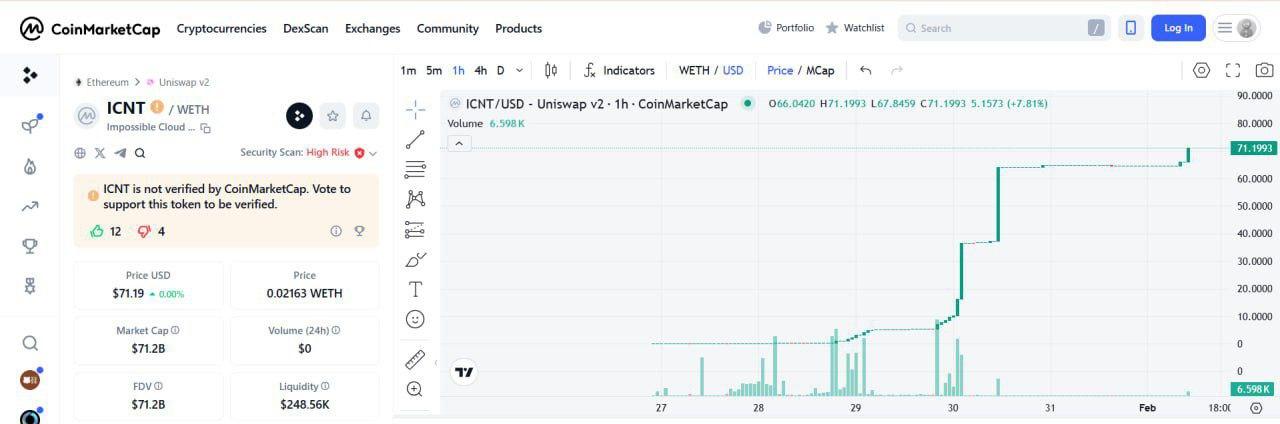Select the 5m timeframe
This screenshot has height=424, width=1280.
tap(434, 70)
